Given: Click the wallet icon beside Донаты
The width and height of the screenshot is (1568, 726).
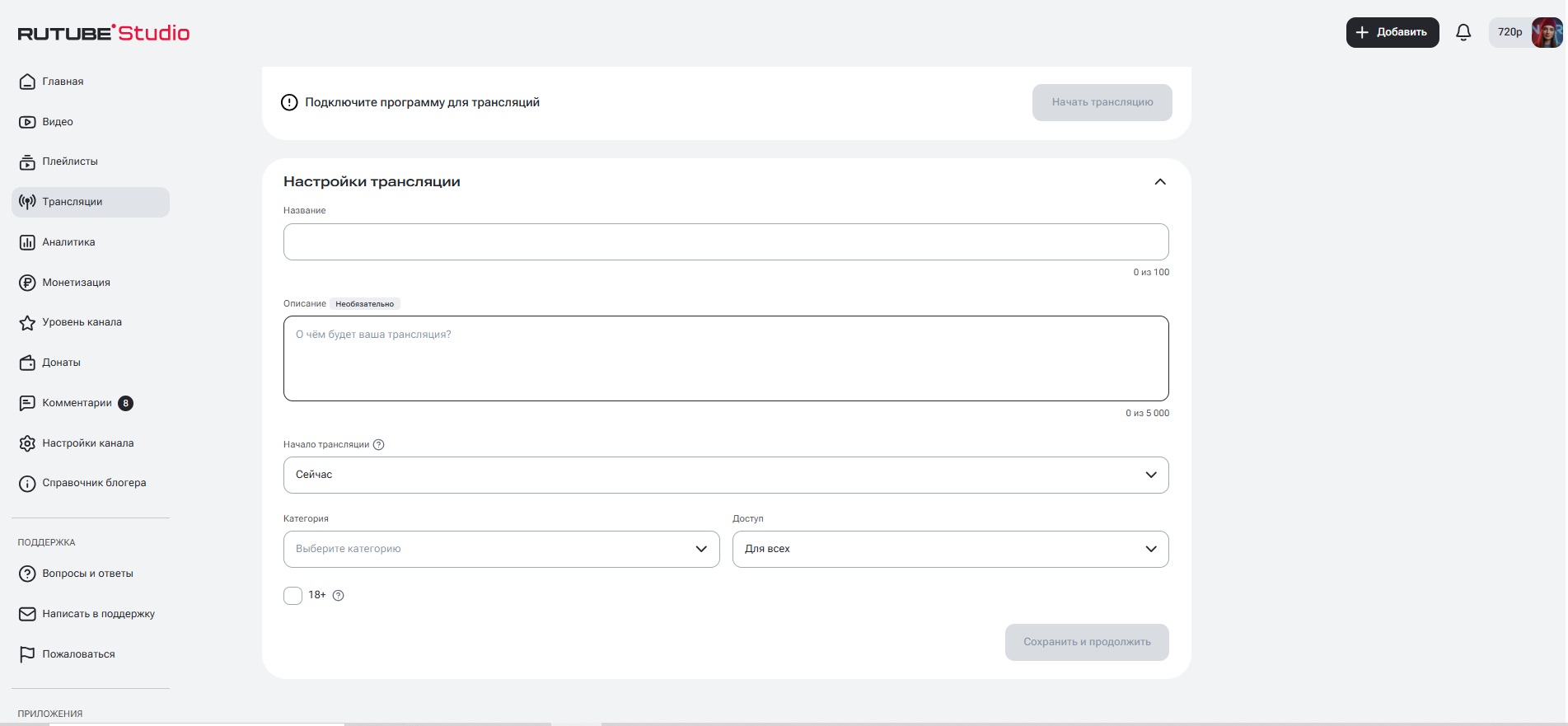Looking at the screenshot, I should point(27,363).
